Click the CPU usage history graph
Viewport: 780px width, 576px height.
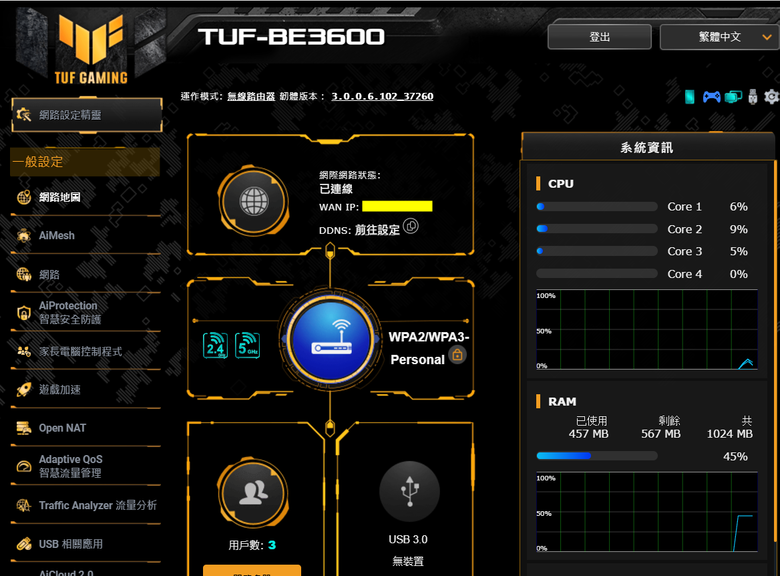647,329
